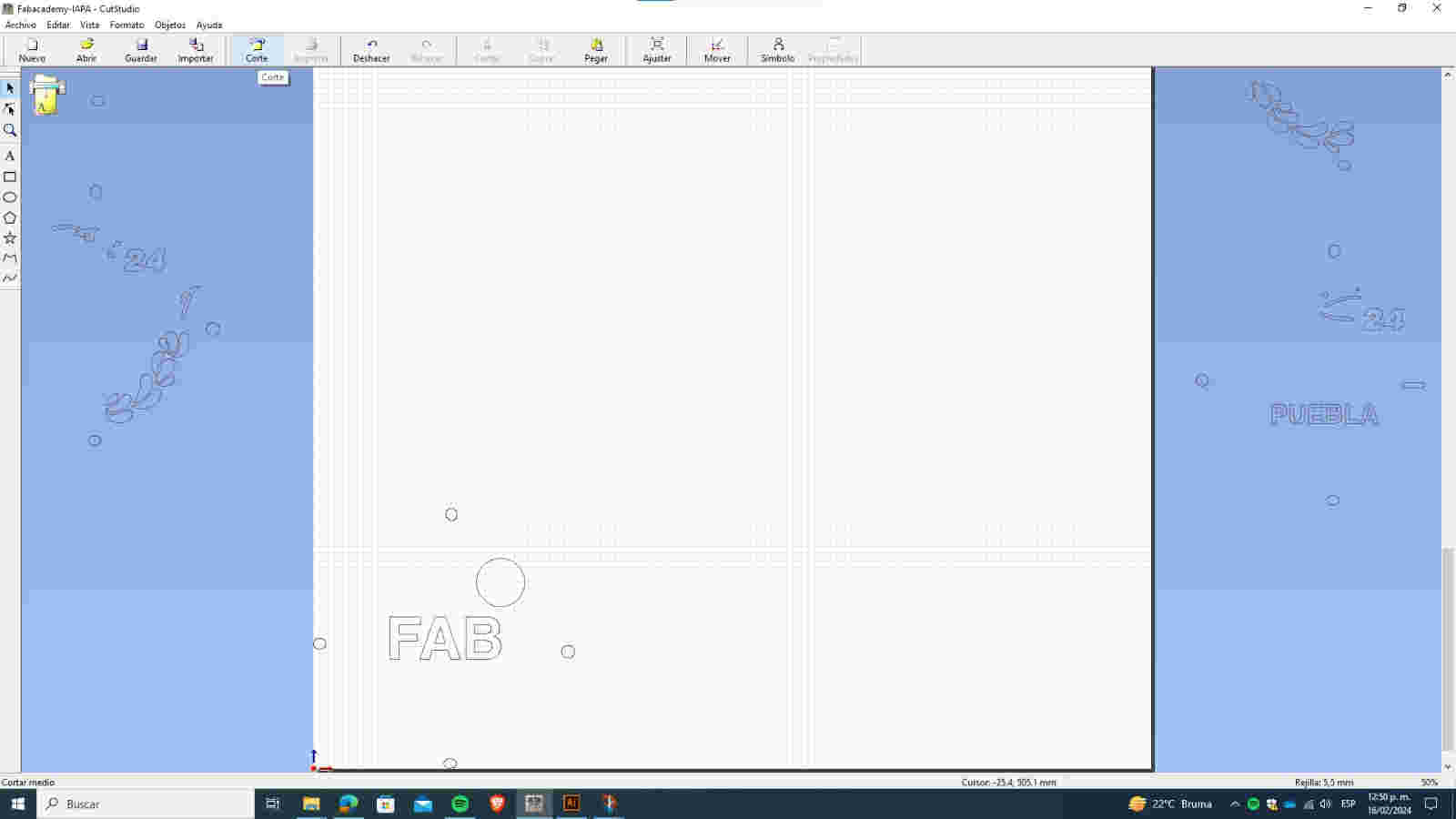
Task: Click the vertical scrollbar thumb
Action: pyautogui.click(x=1448, y=649)
